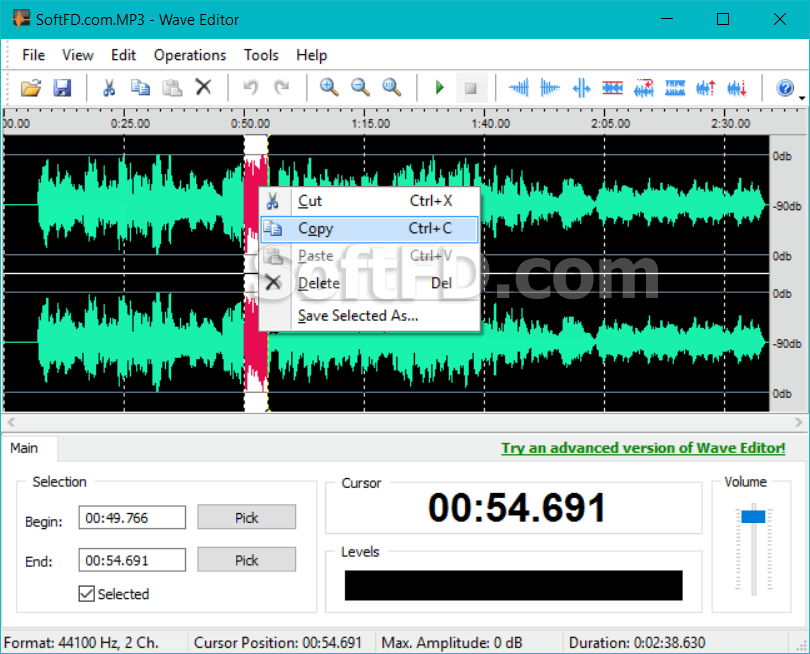The image size is (810, 654).
Task: Click the waveform icon between two red lines
Action: (612, 88)
